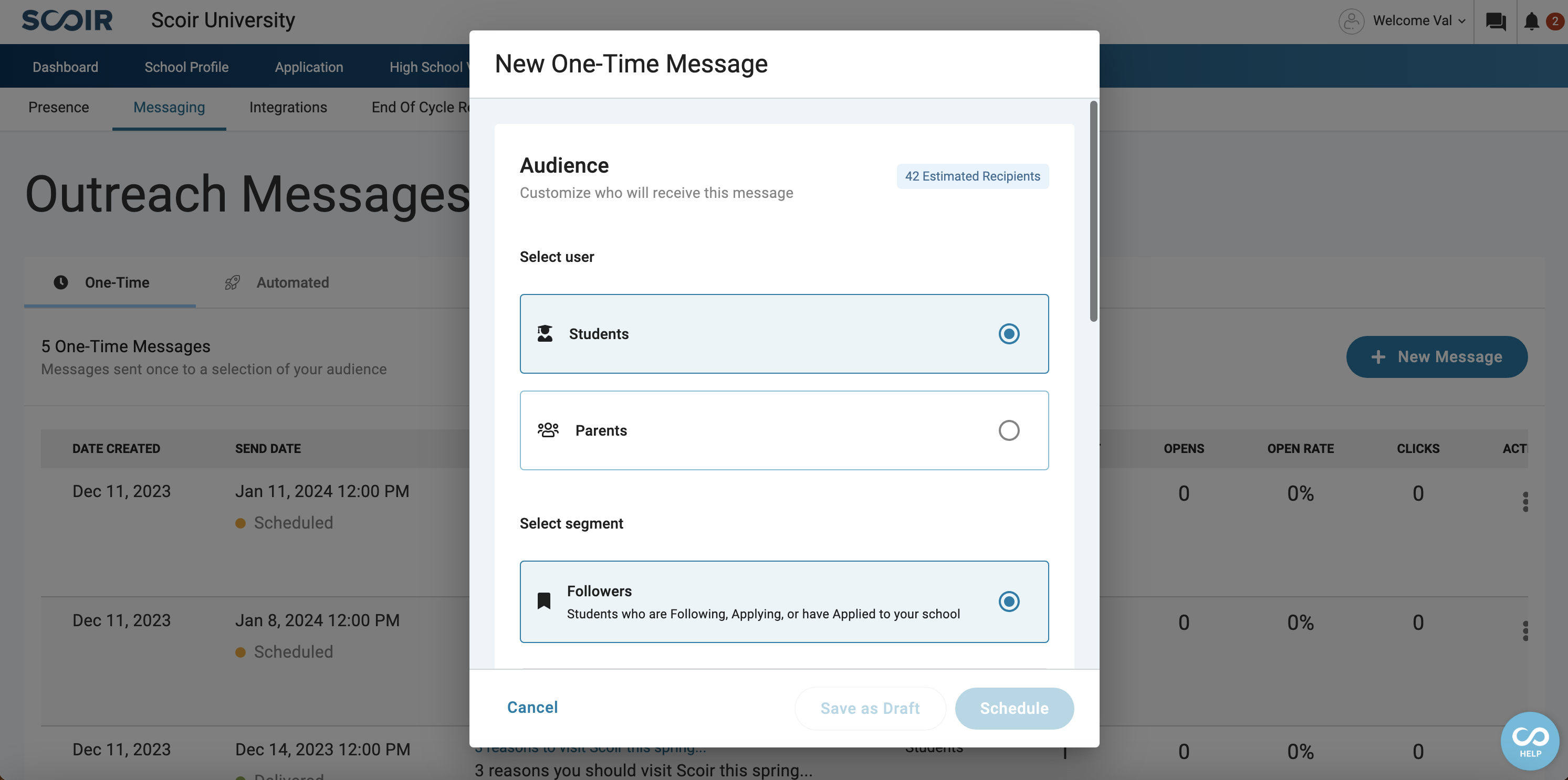The image size is (1568, 780).
Task: Open the School Profile menu
Action: click(x=186, y=66)
